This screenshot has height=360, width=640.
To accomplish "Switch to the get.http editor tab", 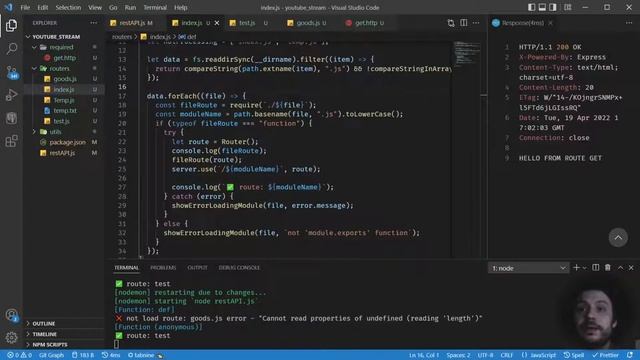I will tap(366, 23).
